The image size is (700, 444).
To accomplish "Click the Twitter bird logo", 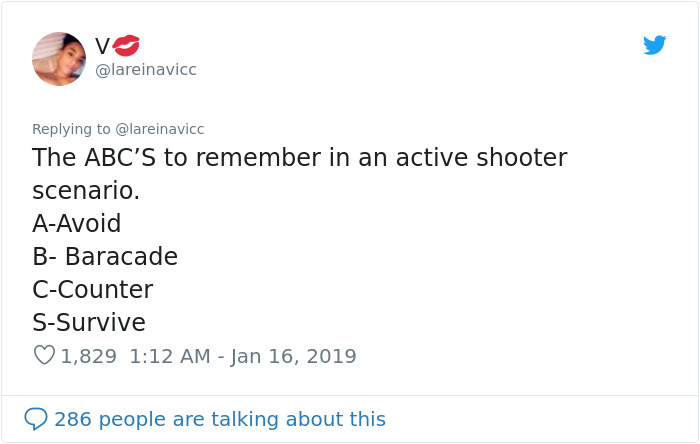I will (x=654, y=45).
